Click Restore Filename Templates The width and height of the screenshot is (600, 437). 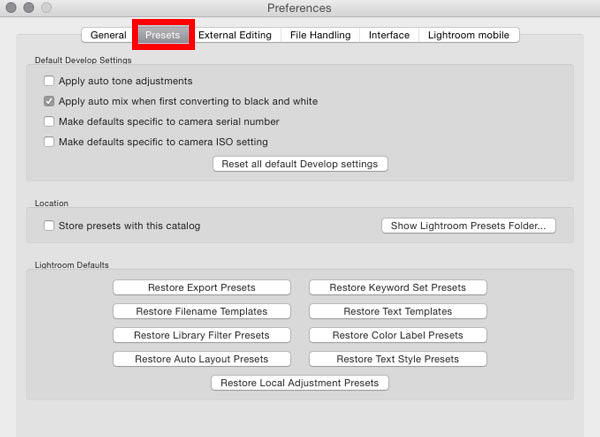202,311
